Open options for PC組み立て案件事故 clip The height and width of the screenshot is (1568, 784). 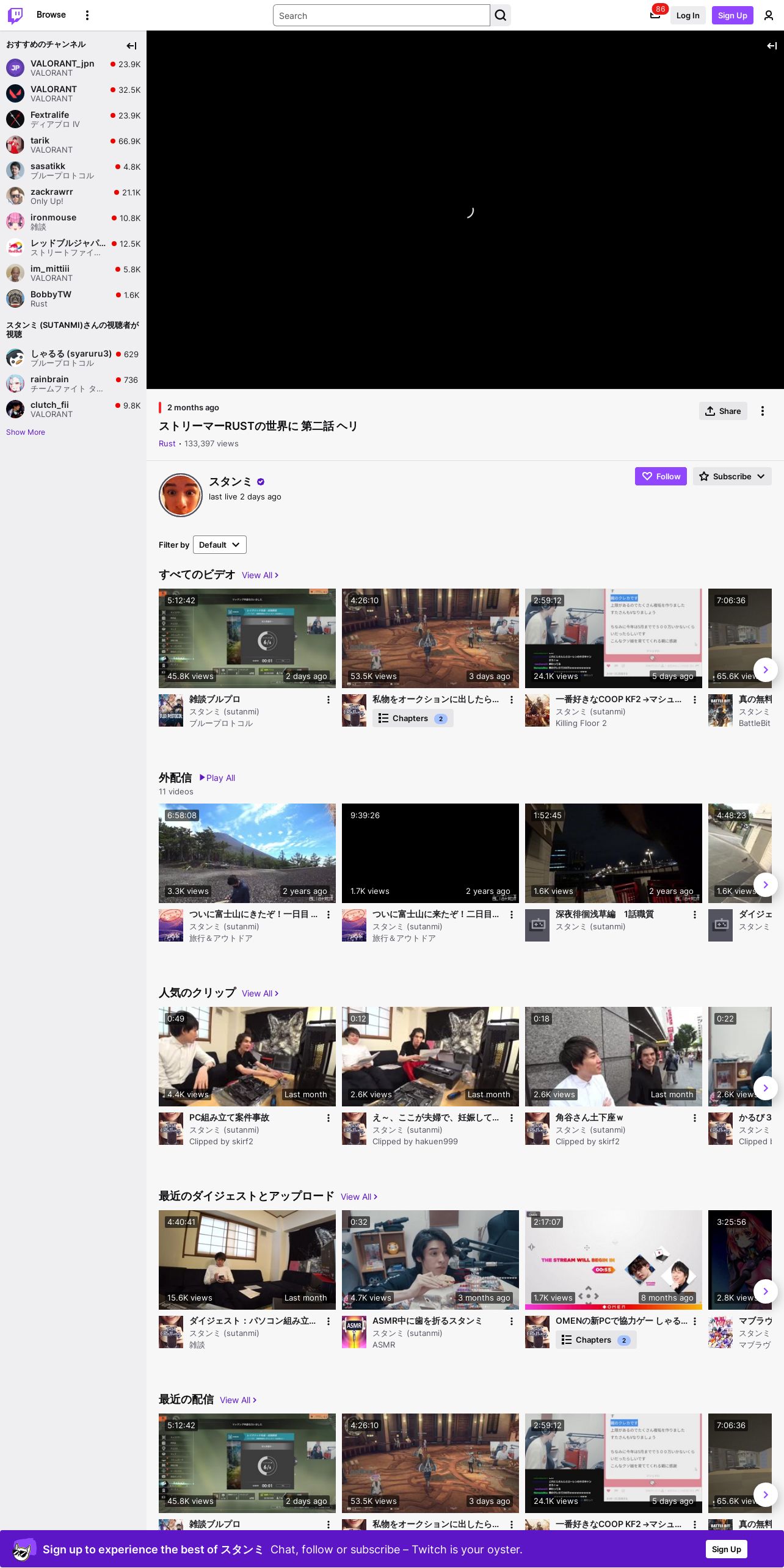tap(328, 1118)
